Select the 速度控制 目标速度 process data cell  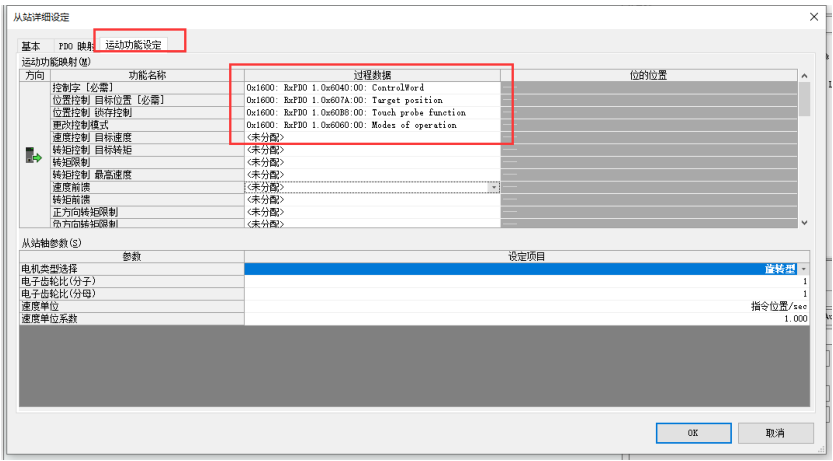tap(372, 137)
